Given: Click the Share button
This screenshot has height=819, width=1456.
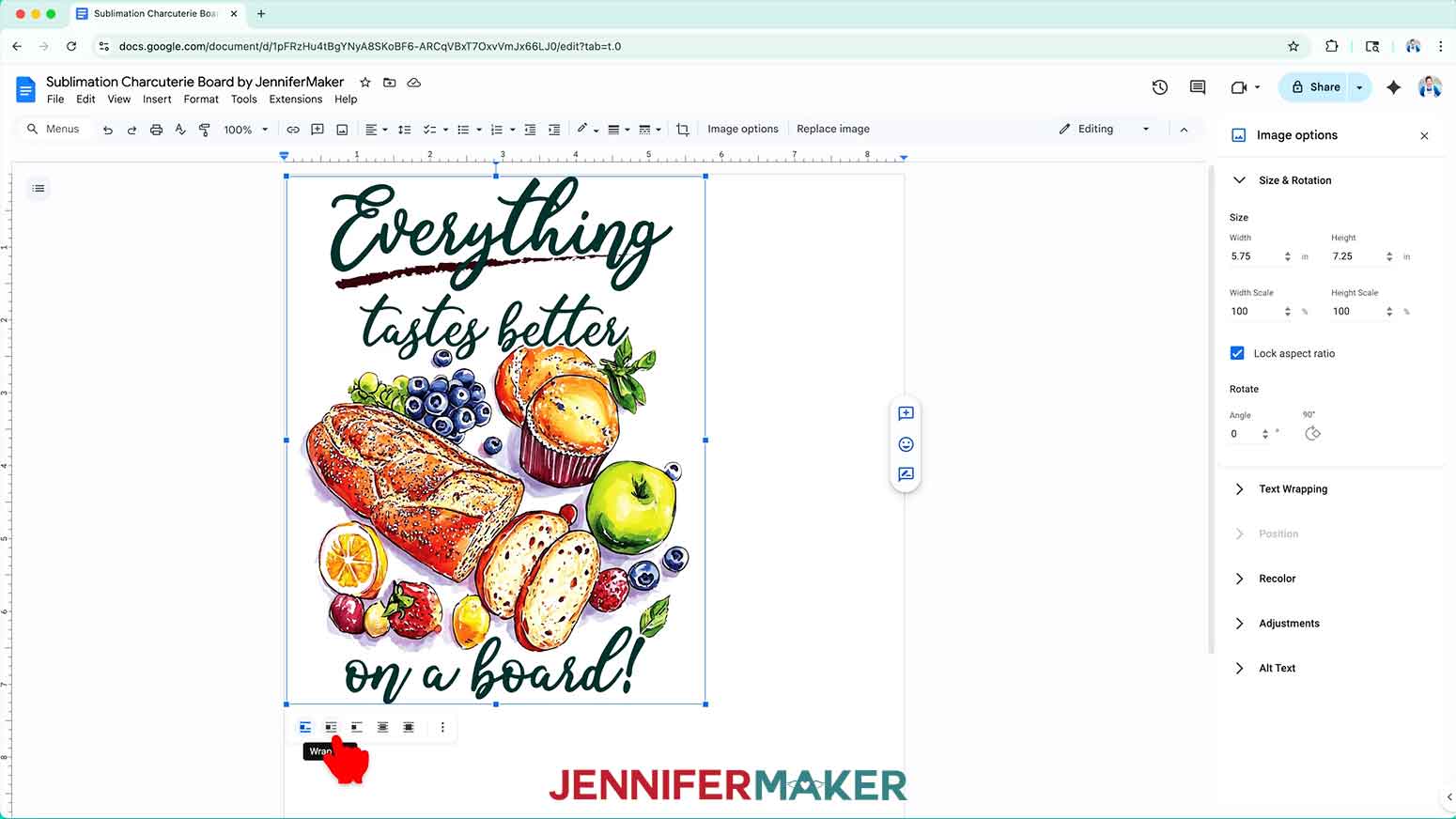Looking at the screenshot, I should tap(1313, 87).
